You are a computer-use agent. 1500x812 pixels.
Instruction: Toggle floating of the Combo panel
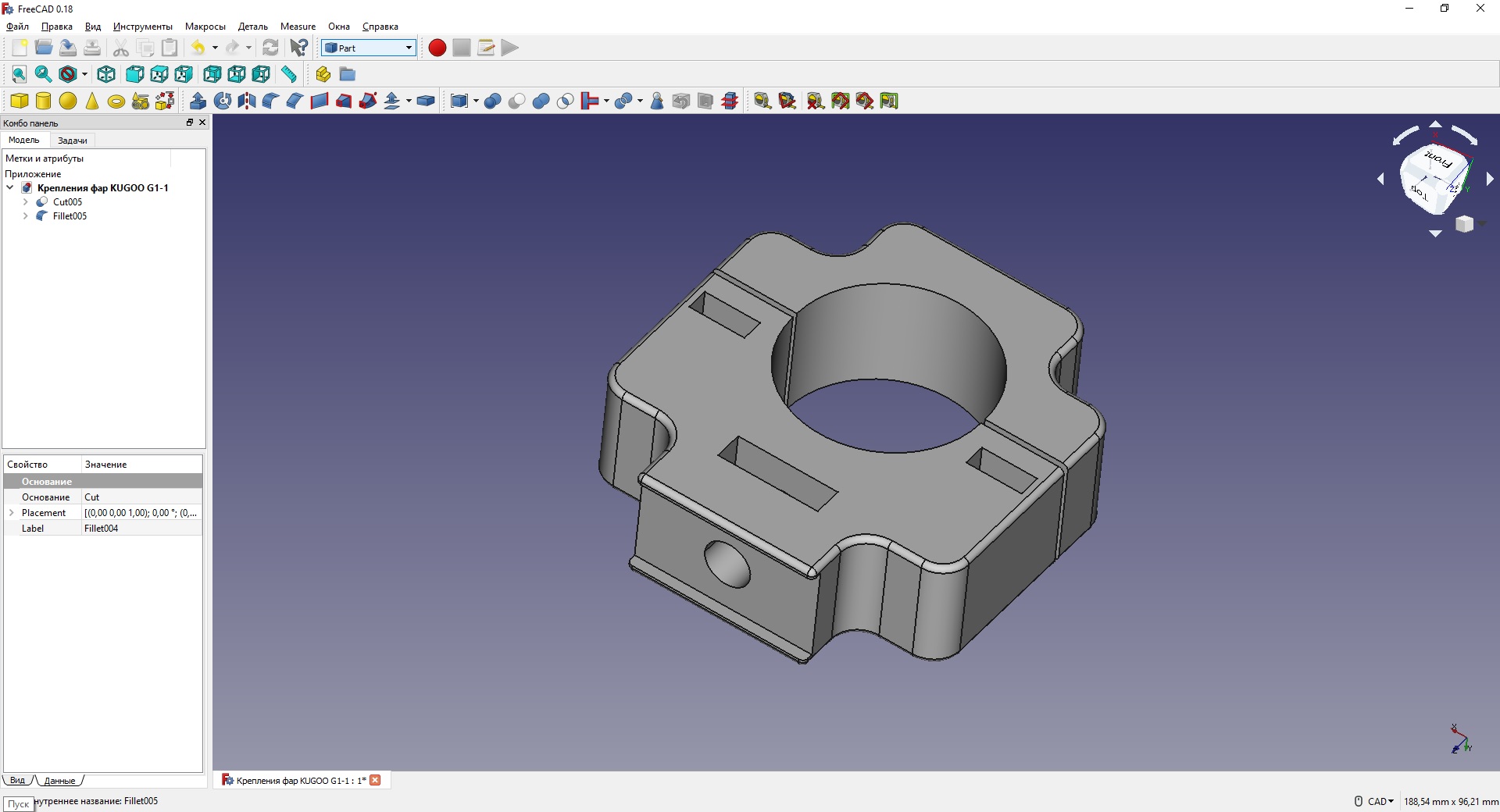point(189,123)
